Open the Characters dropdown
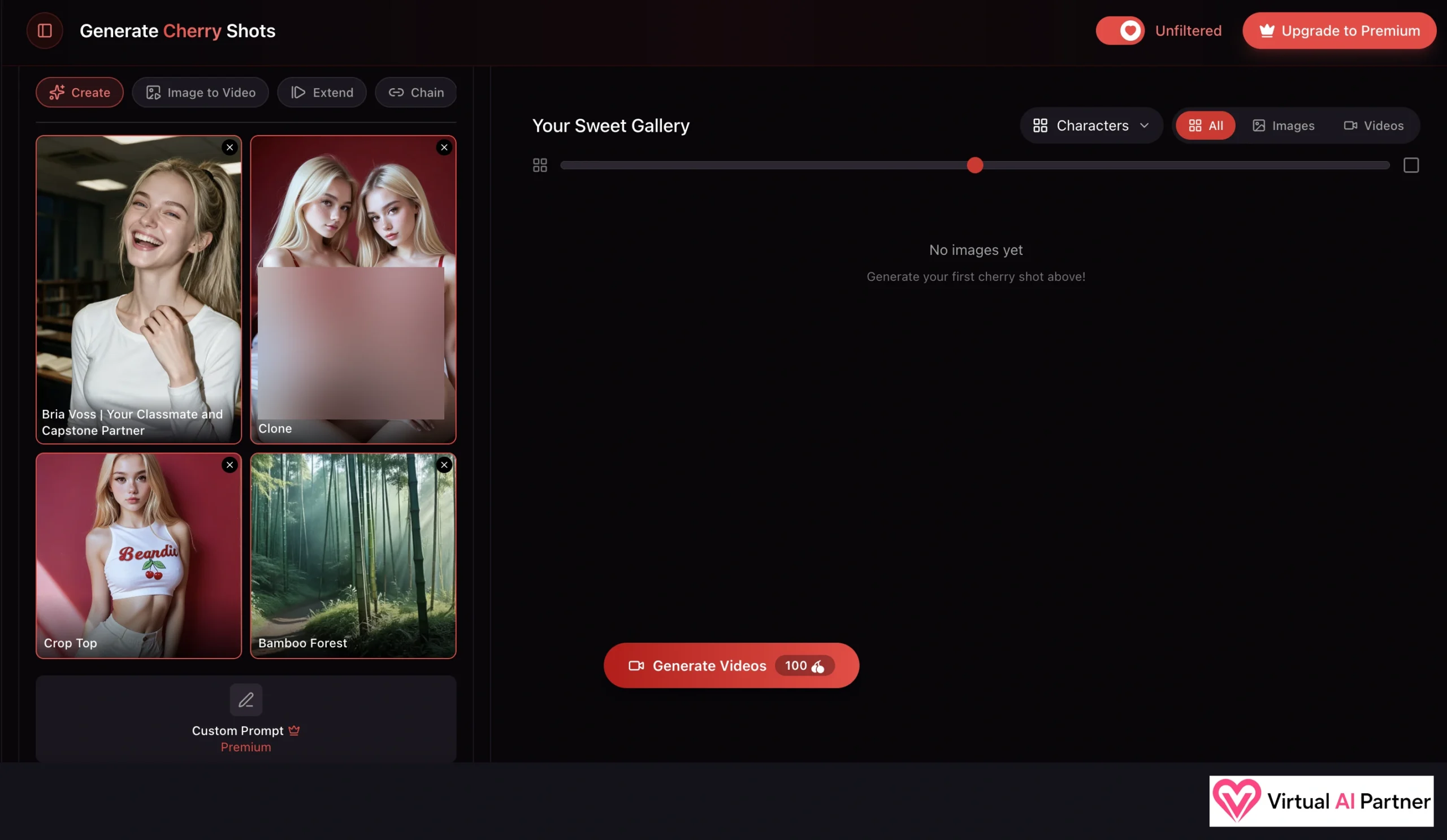The image size is (1447, 840). (1091, 125)
